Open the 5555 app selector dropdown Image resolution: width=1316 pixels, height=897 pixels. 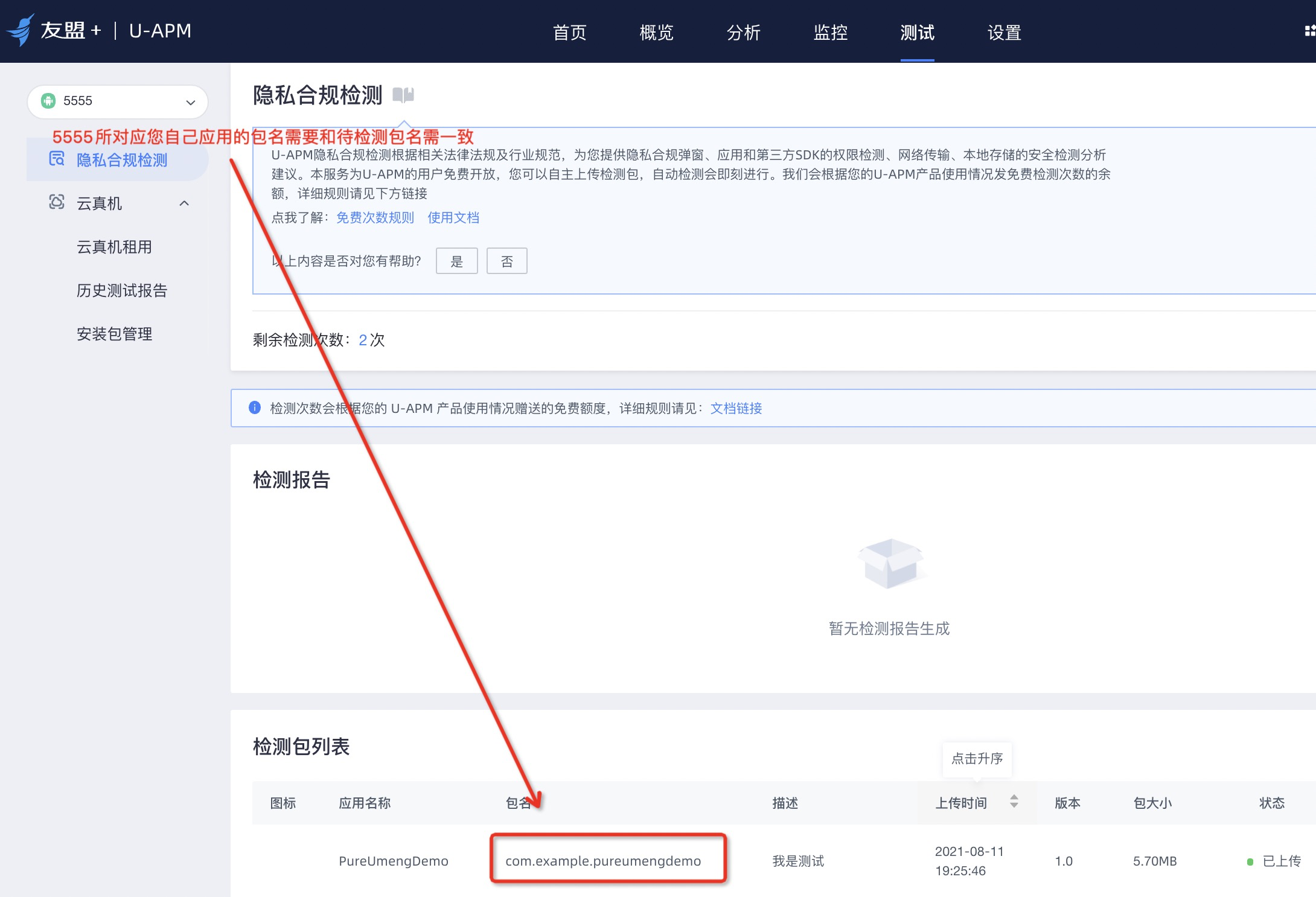coord(118,101)
